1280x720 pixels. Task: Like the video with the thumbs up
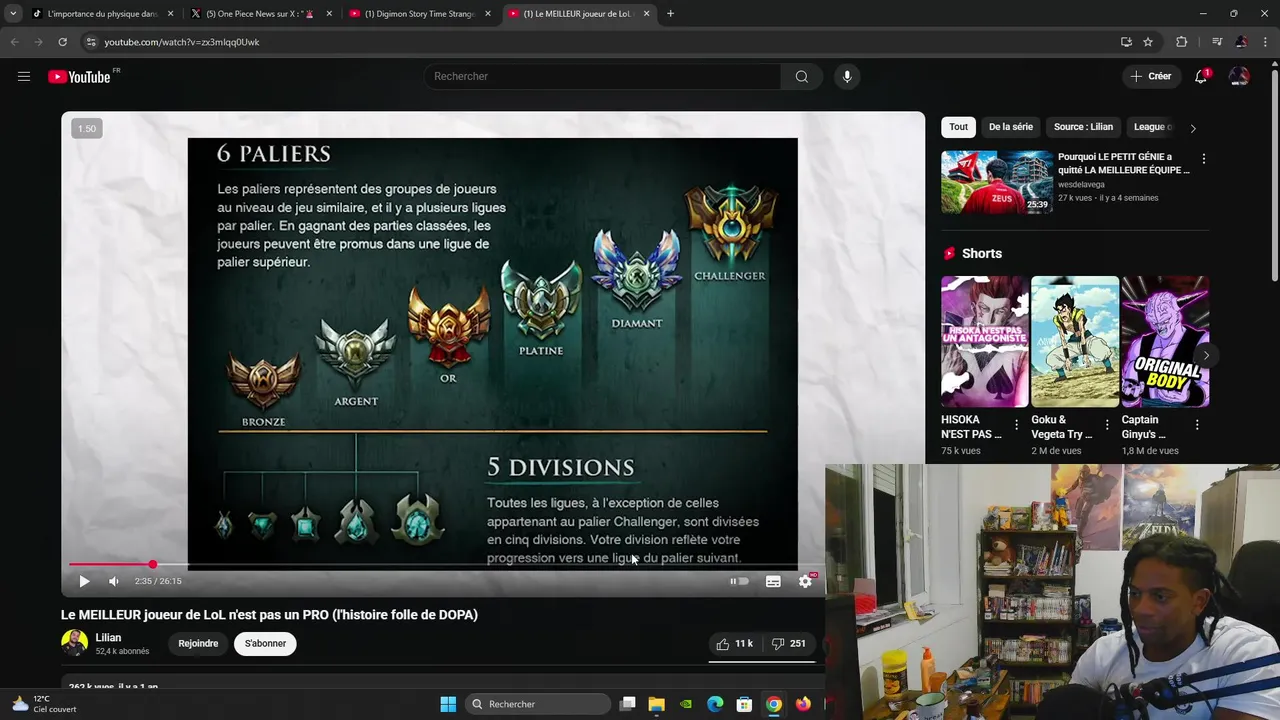735,644
